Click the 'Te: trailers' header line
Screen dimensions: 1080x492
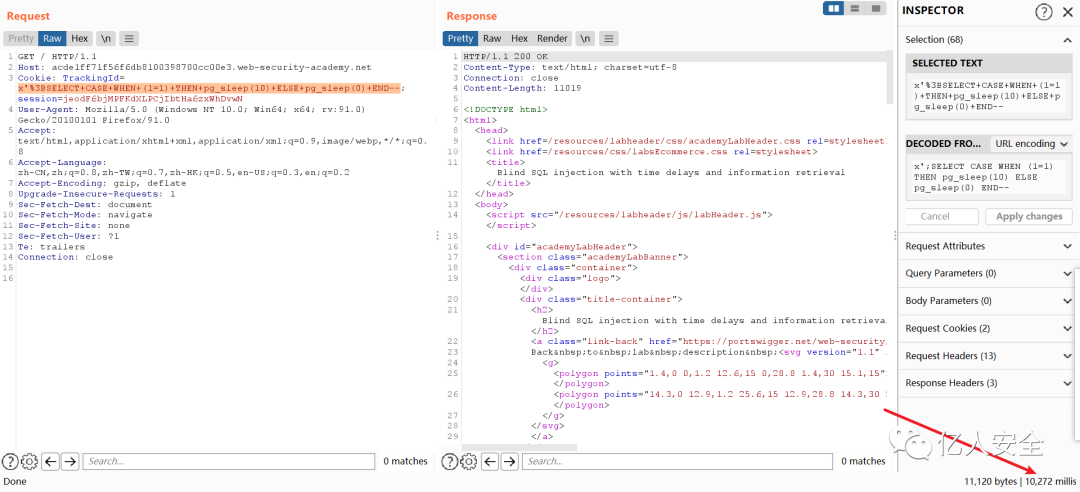pos(52,247)
